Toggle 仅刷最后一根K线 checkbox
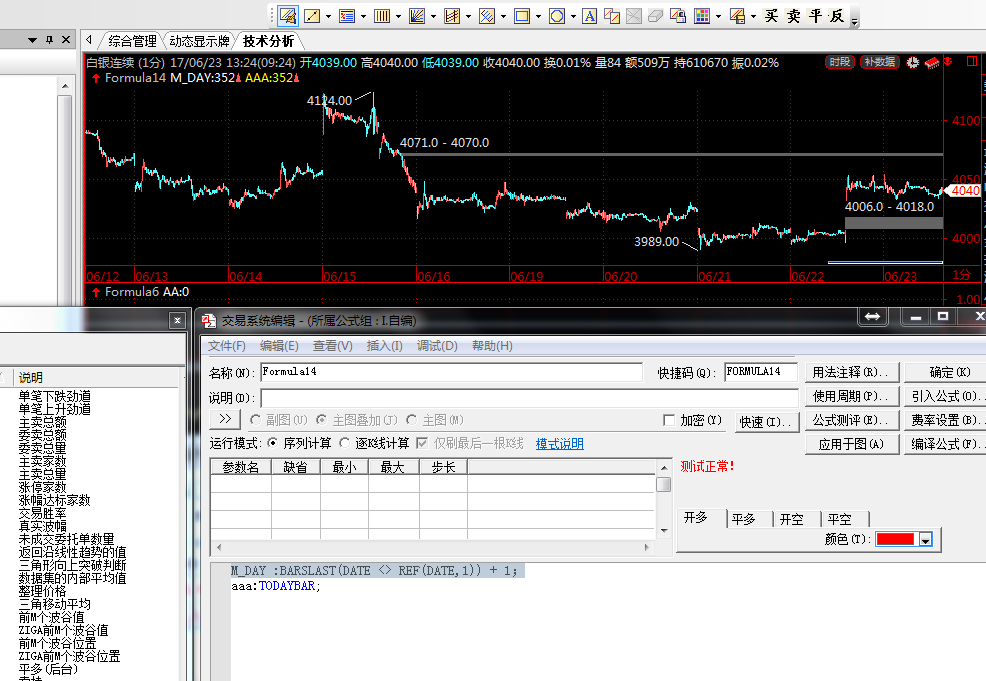 tap(423, 443)
